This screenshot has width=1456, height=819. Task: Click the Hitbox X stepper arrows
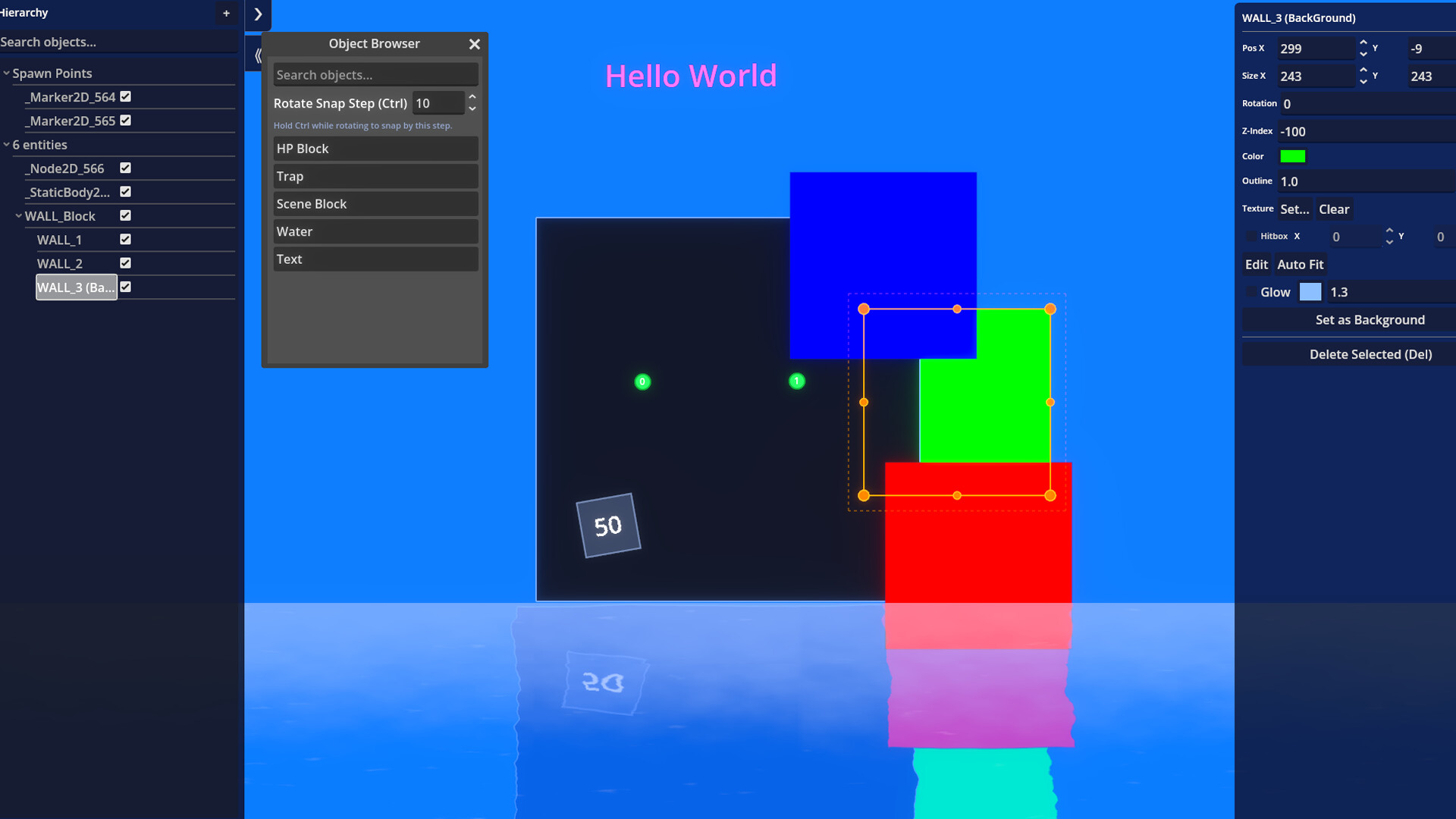1389,237
